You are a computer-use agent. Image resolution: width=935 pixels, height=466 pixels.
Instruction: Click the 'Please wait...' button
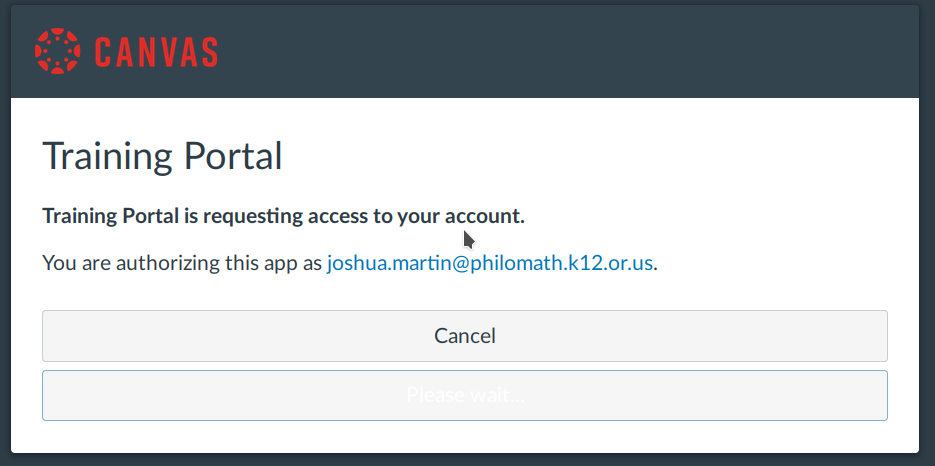[465, 395]
